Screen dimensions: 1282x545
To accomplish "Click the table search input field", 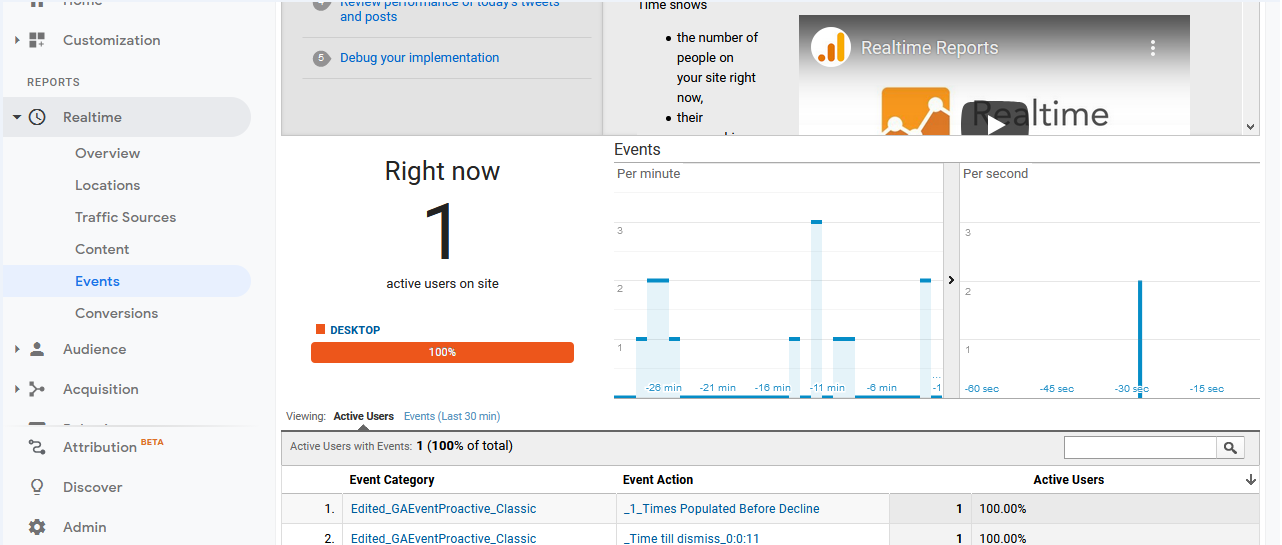I will (1140, 448).
